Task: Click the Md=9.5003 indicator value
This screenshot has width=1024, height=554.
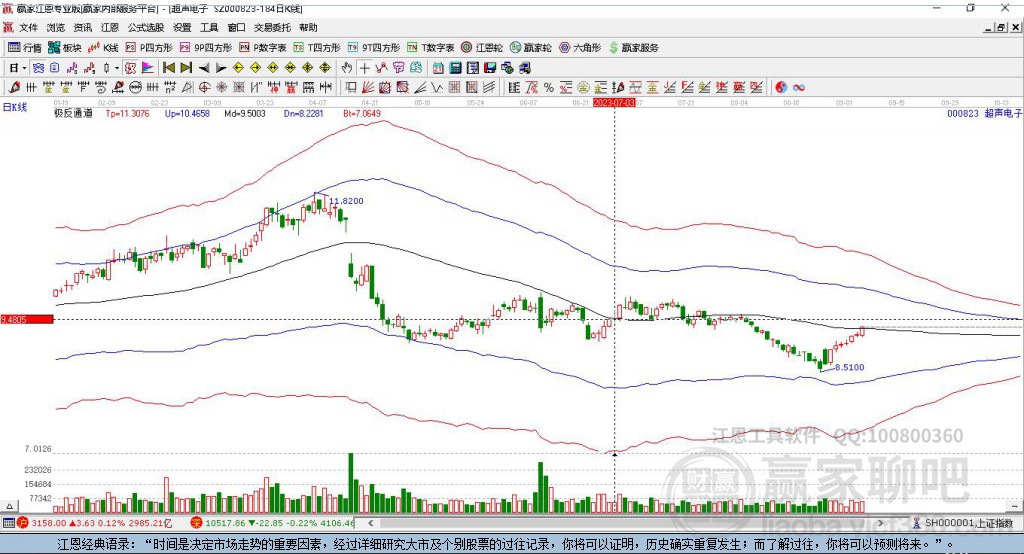Action: pyautogui.click(x=245, y=113)
